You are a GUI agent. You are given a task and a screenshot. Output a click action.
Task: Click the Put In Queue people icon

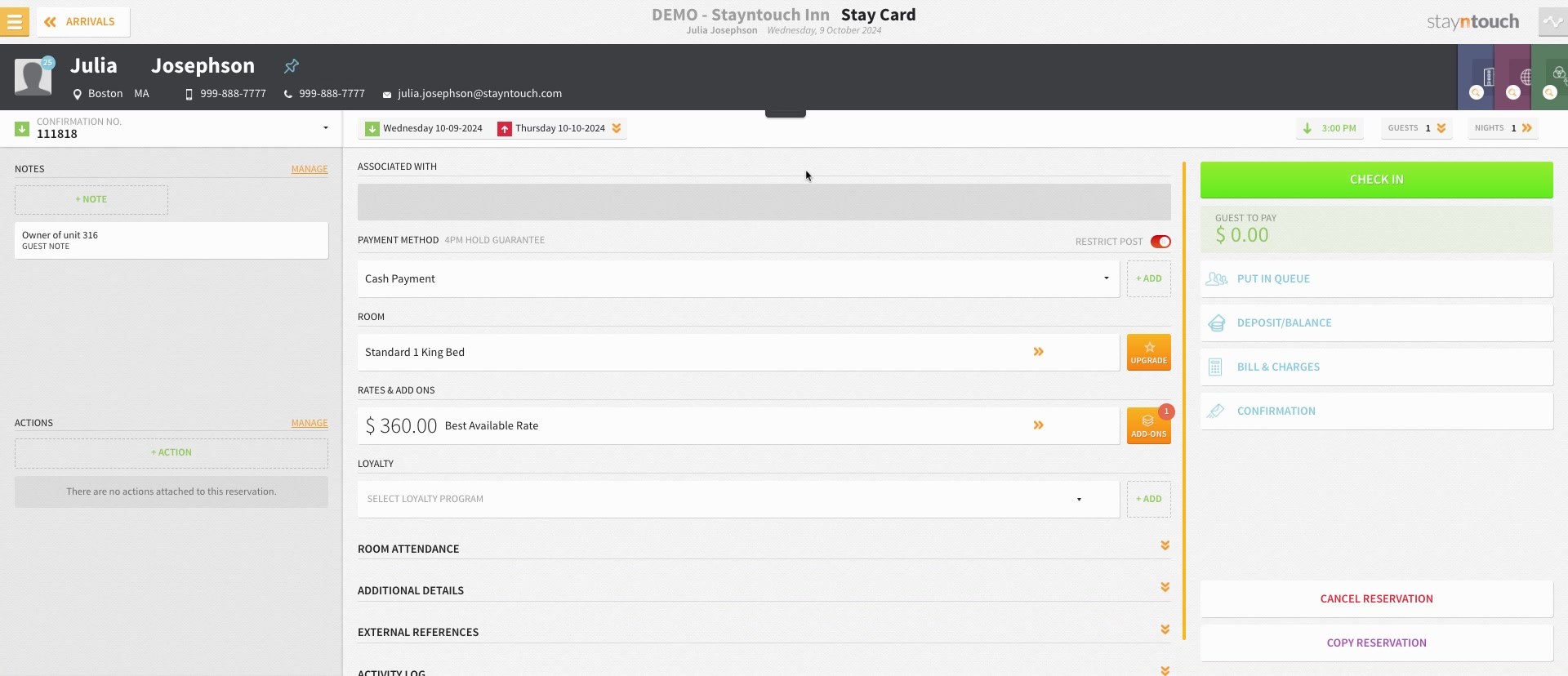point(1216,279)
